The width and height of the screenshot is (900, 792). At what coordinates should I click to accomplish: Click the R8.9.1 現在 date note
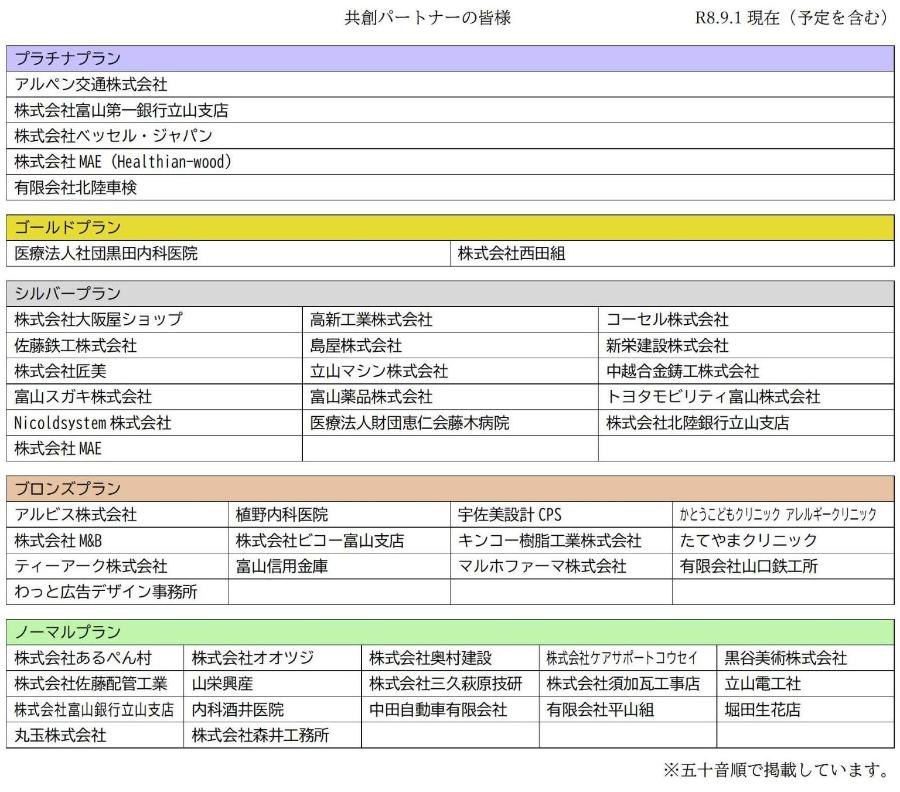(792, 18)
